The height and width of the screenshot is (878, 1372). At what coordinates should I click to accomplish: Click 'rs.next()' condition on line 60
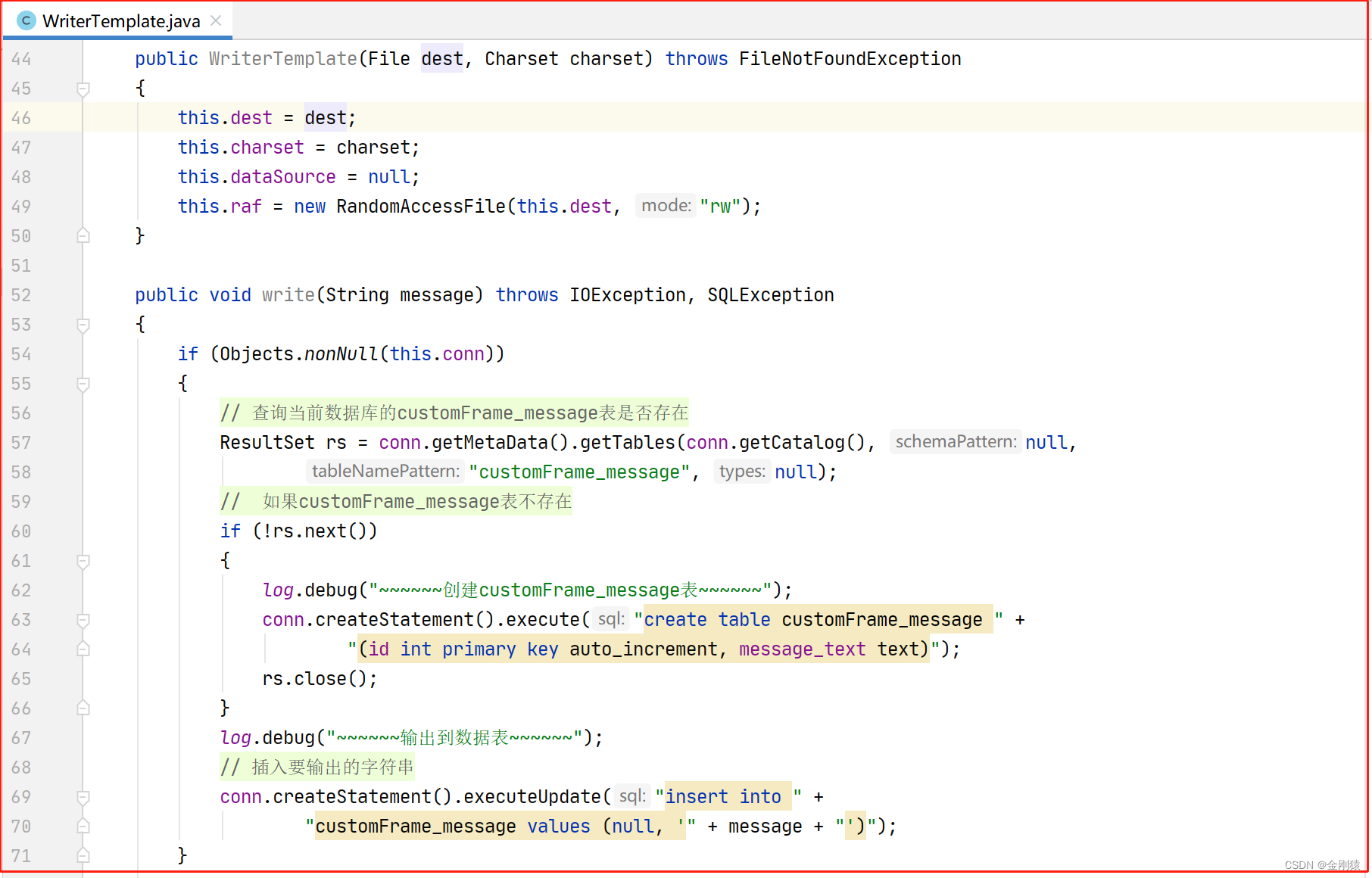[320, 531]
